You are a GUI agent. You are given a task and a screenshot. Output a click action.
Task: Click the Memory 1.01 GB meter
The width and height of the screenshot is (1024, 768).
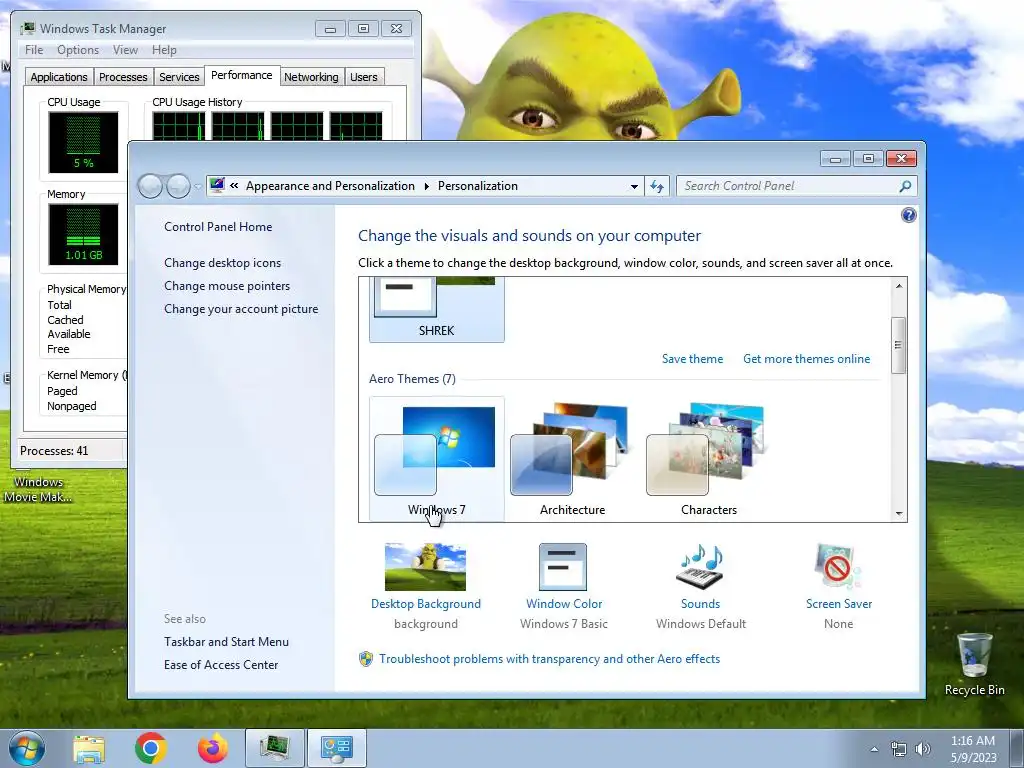(83, 234)
